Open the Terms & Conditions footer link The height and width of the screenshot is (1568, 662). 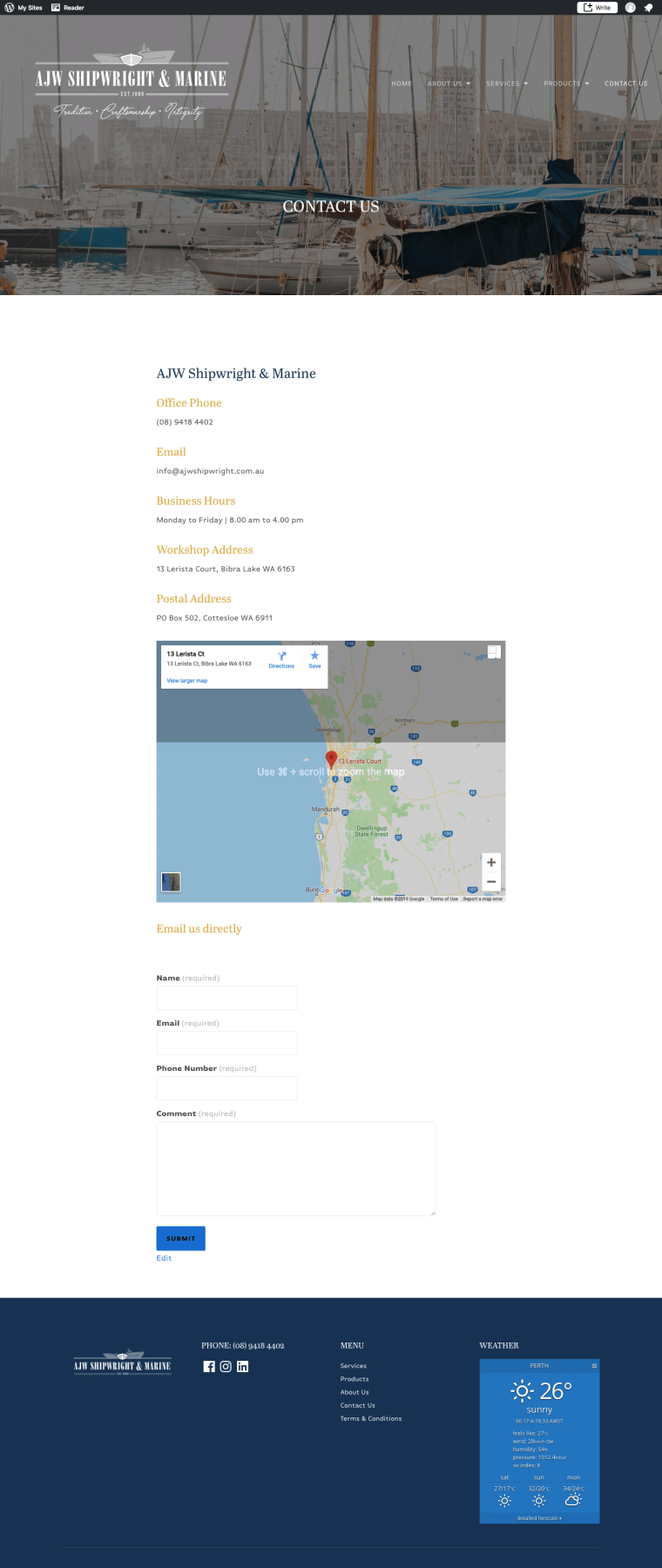tap(371, 1418)
